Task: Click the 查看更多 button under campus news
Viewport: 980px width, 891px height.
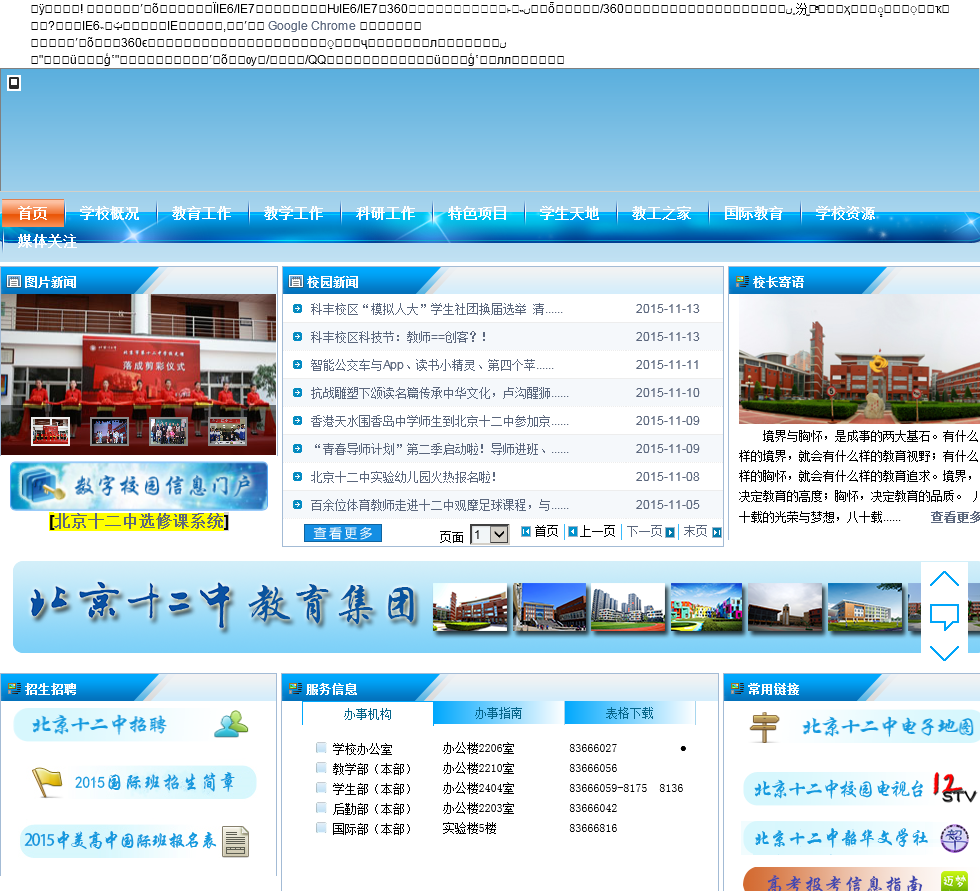Action: 342,533
